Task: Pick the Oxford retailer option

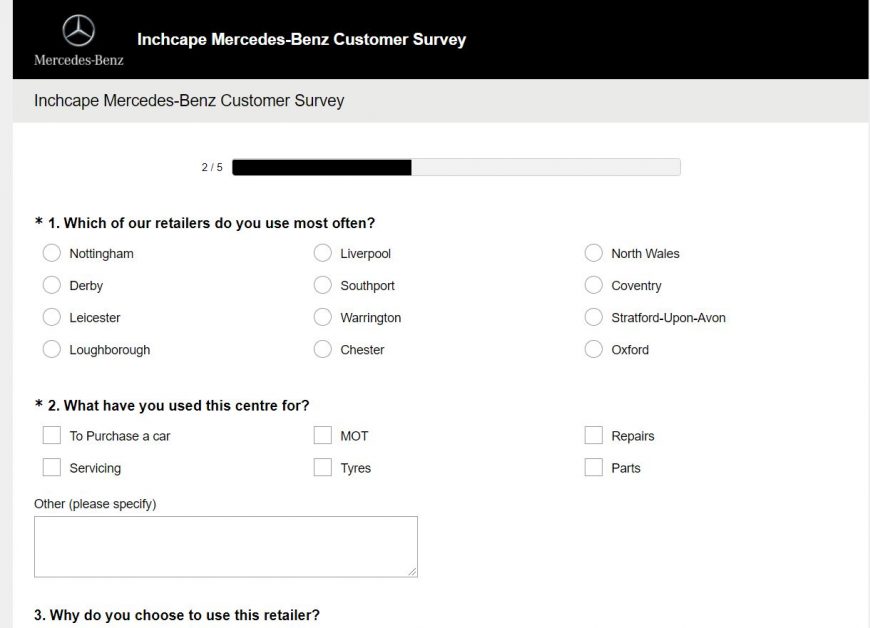Action: pos(594,350)
